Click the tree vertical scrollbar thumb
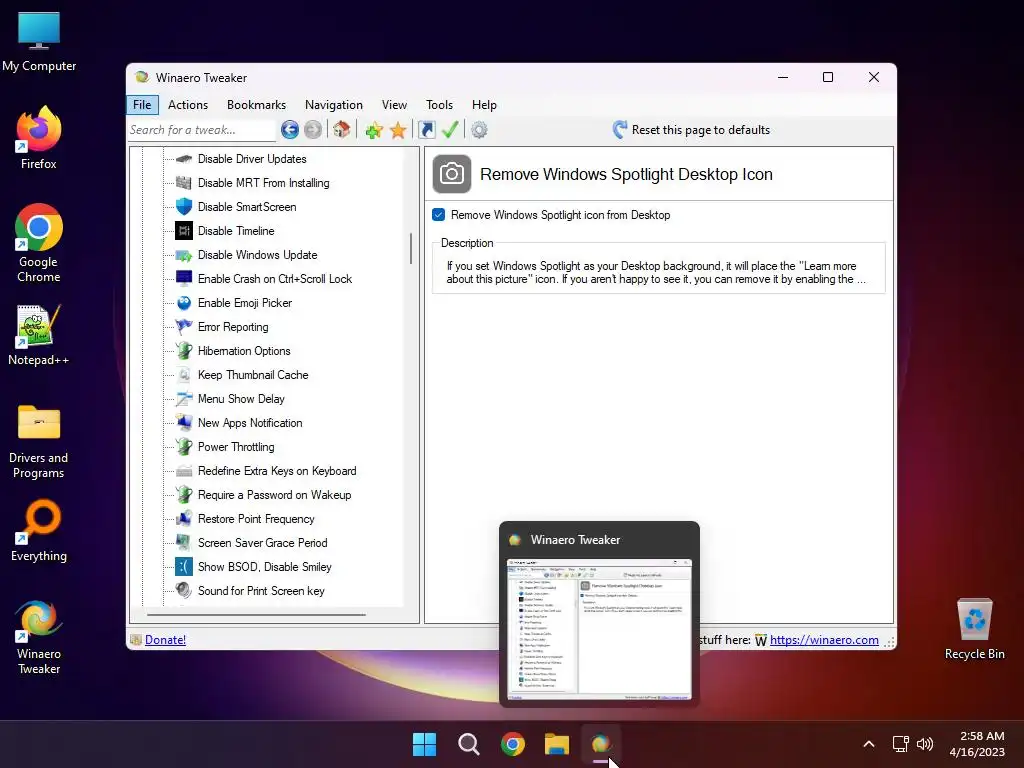The height and width of the screenshot is (768, 1024). [x=411, y=248]
